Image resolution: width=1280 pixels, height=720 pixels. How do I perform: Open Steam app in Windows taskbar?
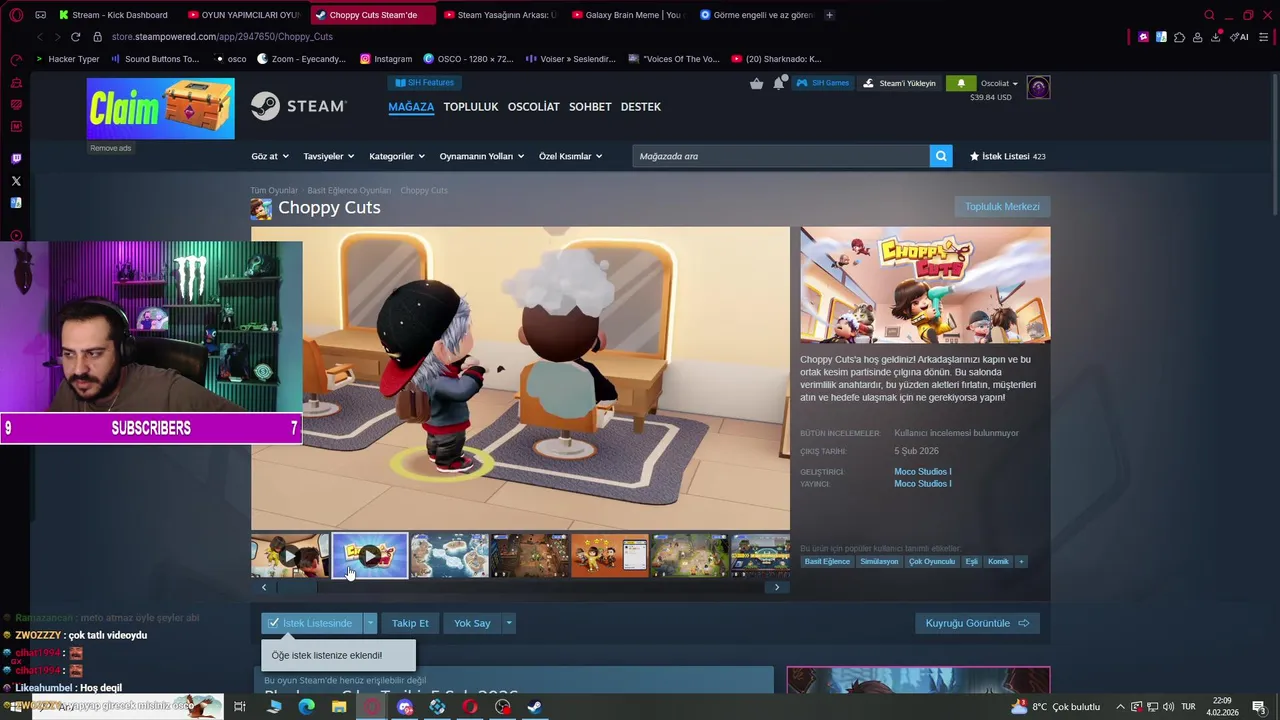(535, 707)
